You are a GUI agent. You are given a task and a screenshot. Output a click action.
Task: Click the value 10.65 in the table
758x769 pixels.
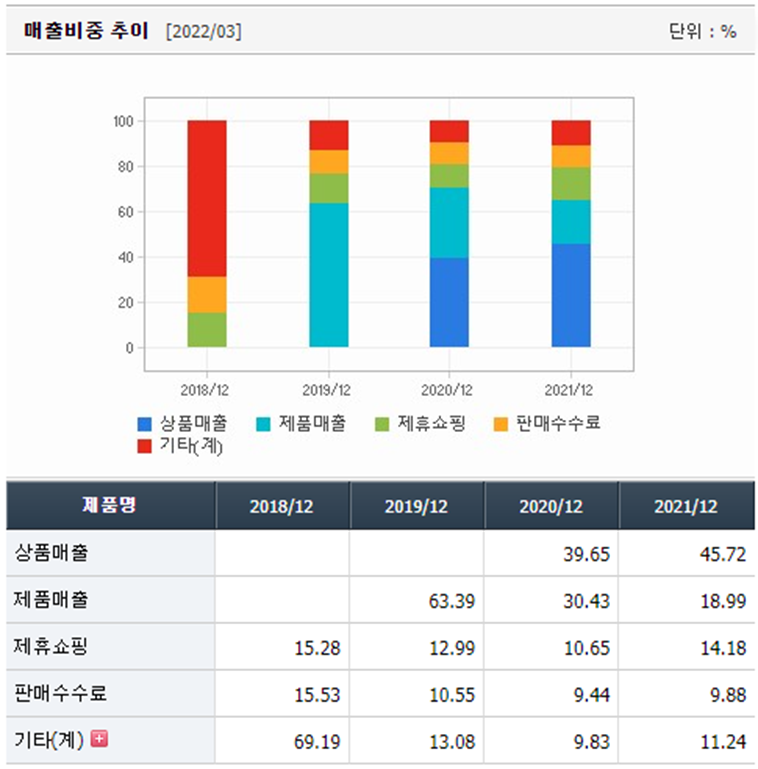tap(586, 648)
